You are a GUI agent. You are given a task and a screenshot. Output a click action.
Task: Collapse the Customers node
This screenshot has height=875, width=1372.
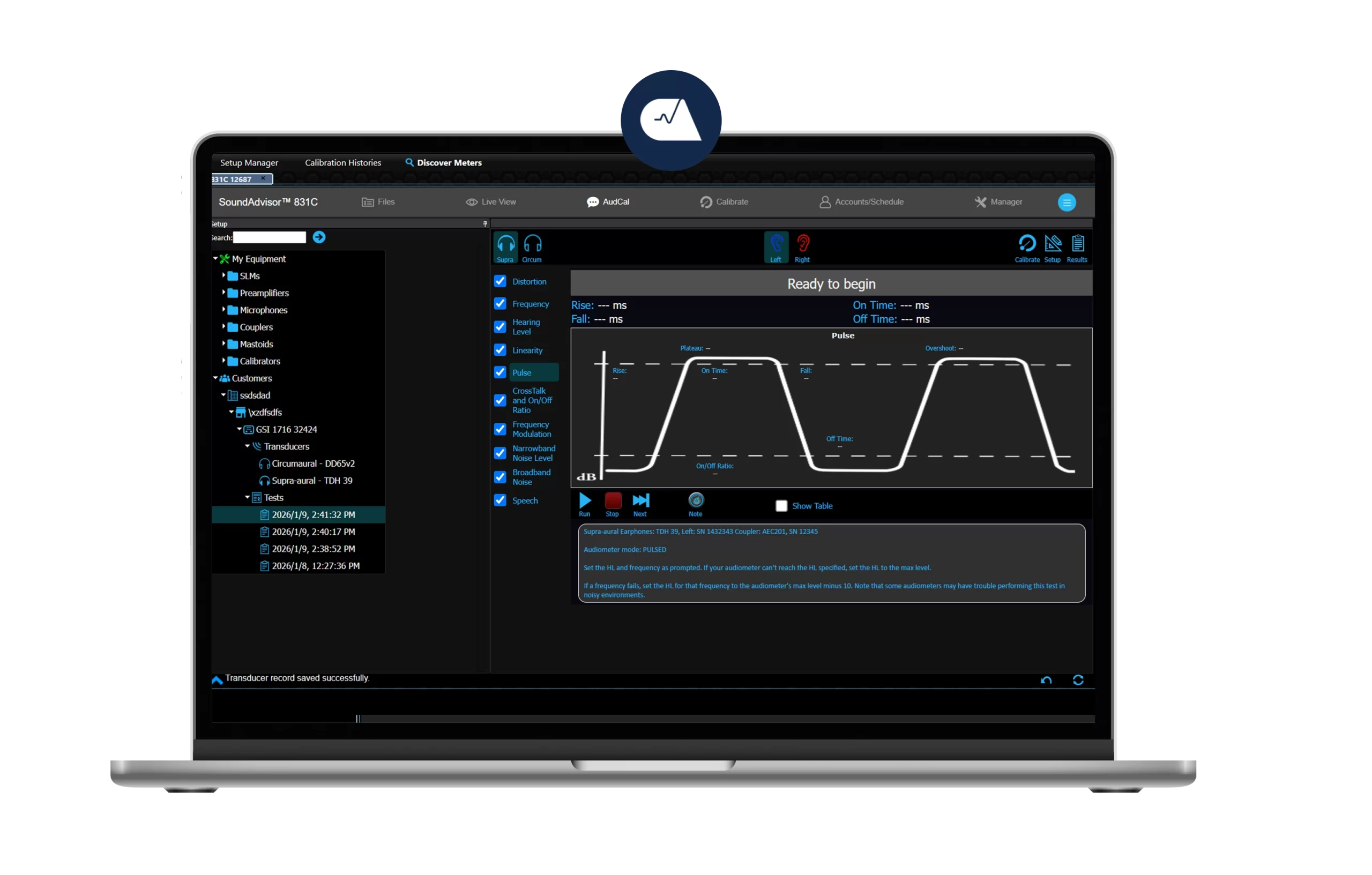[x=215, y=378]
